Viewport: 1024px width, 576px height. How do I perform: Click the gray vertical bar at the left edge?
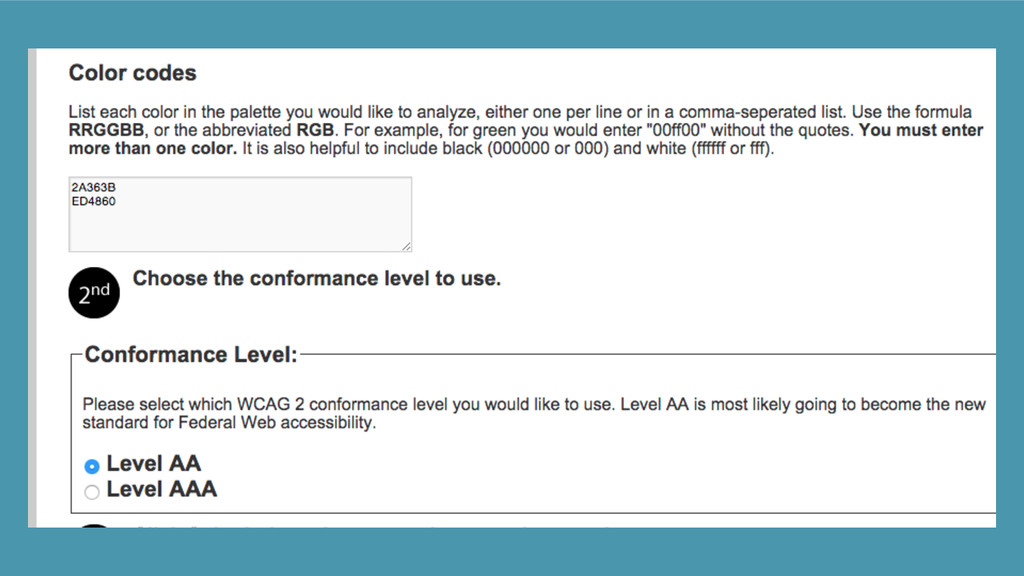pyautogui.click(x=33, y=287)
